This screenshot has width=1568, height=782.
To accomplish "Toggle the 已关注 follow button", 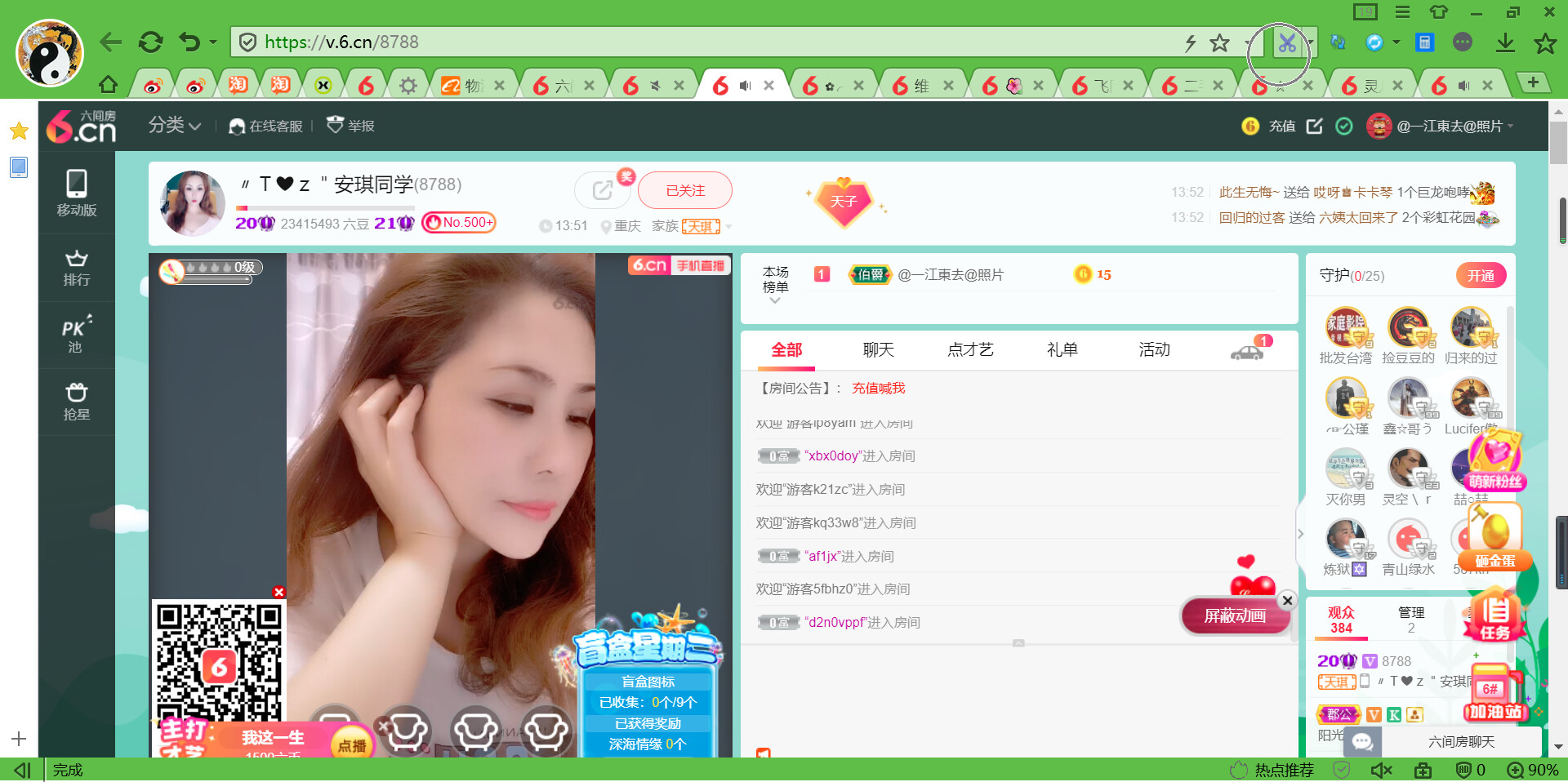I will click(685, 190).
